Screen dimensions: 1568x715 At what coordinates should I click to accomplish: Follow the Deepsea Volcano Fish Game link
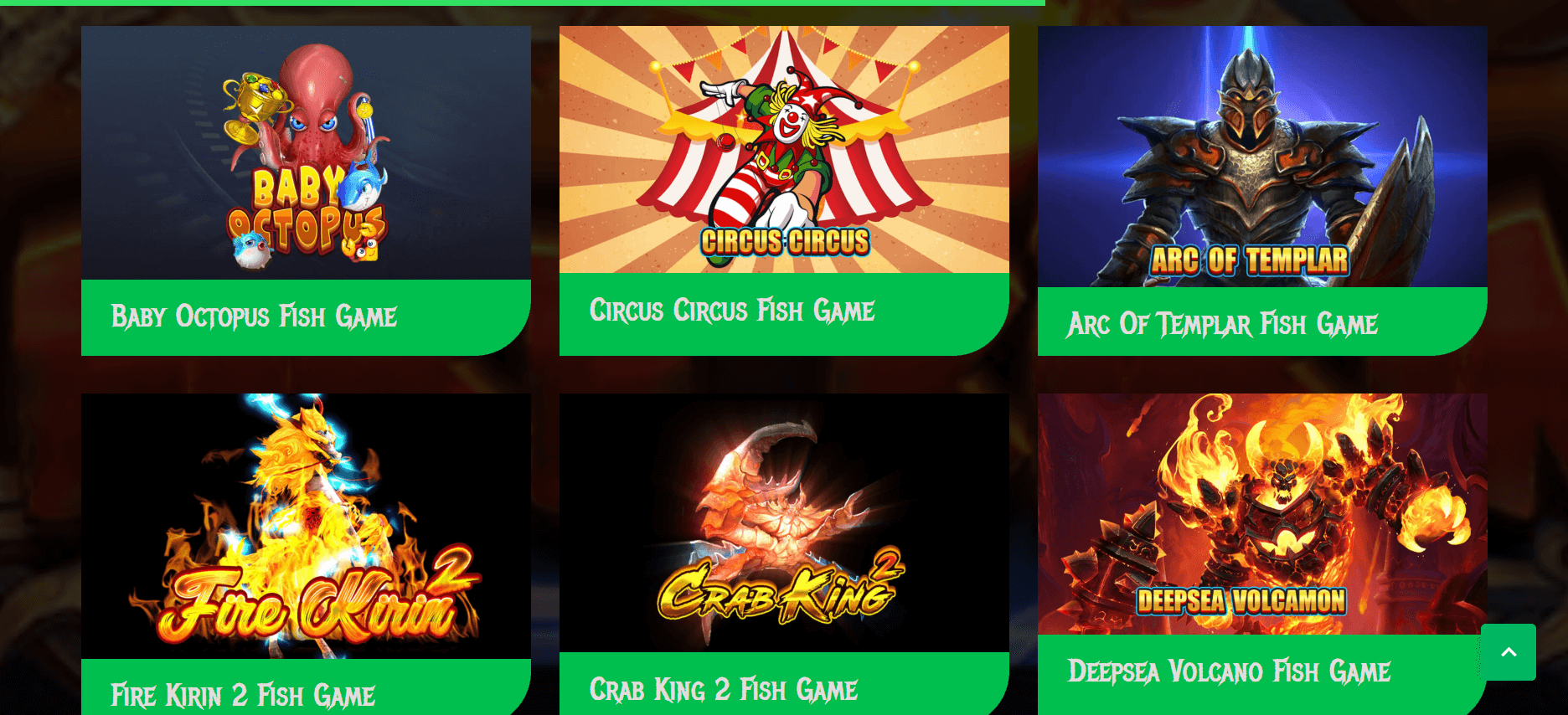[1229, 671]
